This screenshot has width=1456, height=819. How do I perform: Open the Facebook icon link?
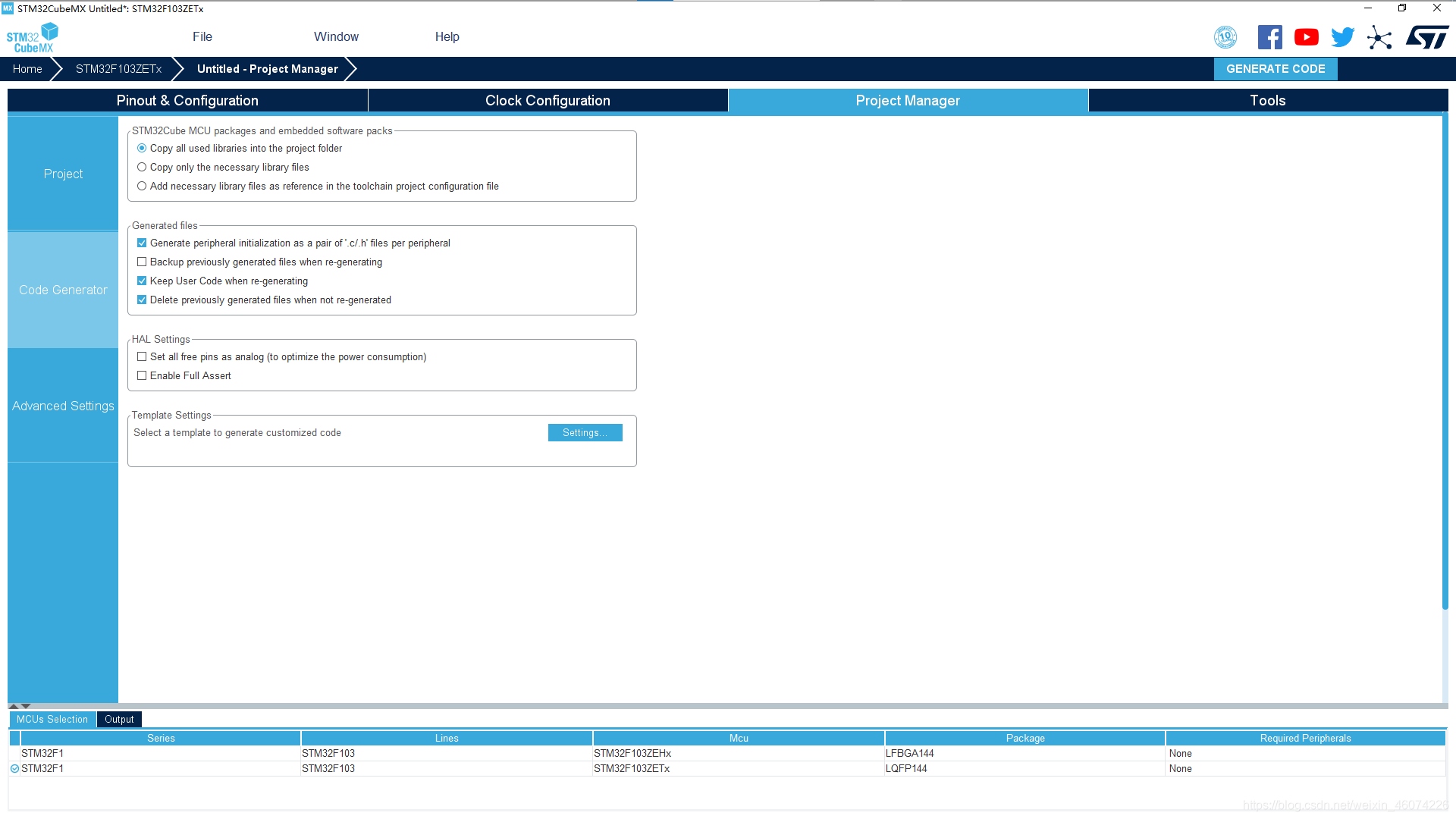1269,37
